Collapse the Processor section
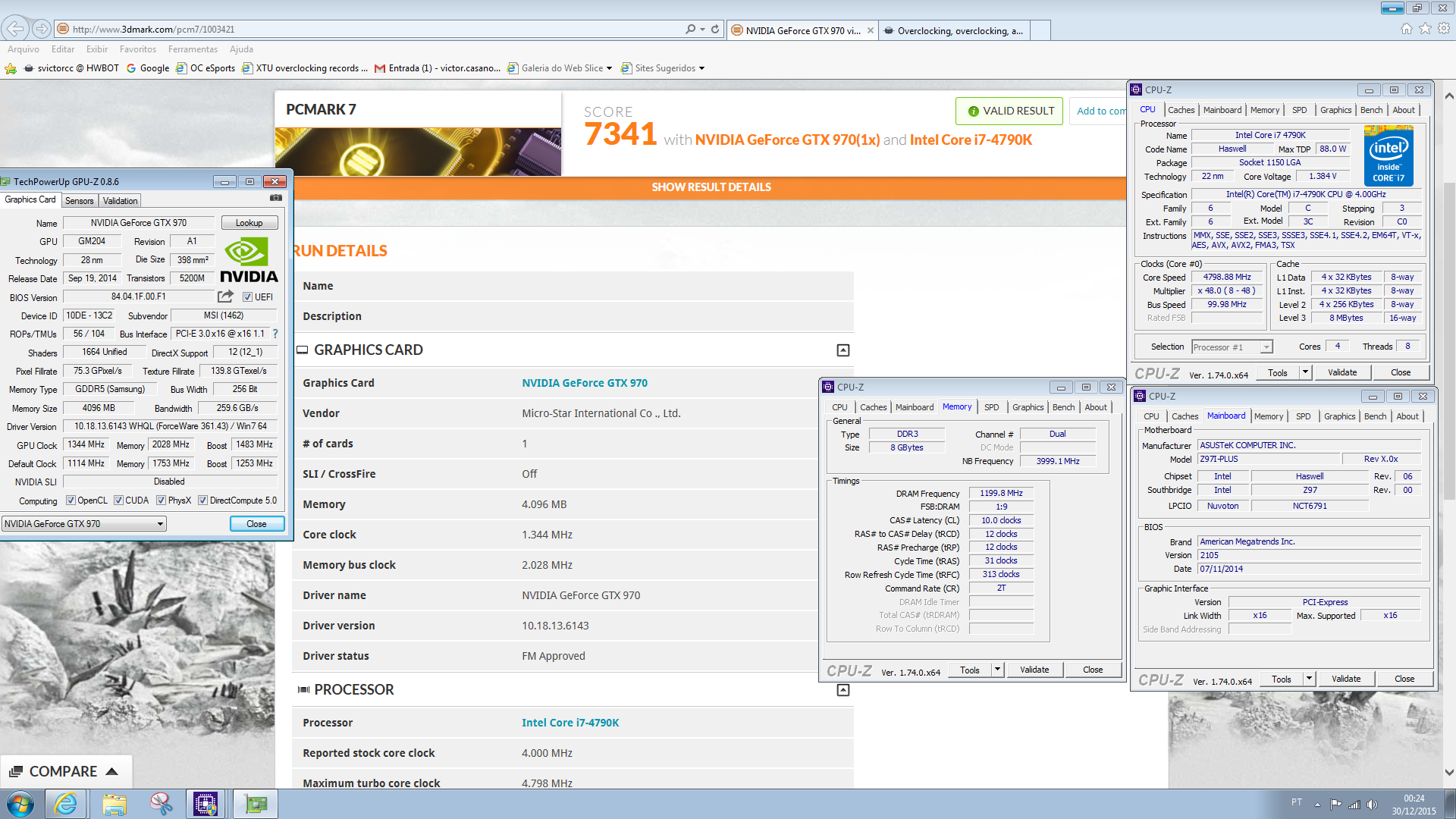The width and height of the screenshot is (1456, 819). [843, 690]
